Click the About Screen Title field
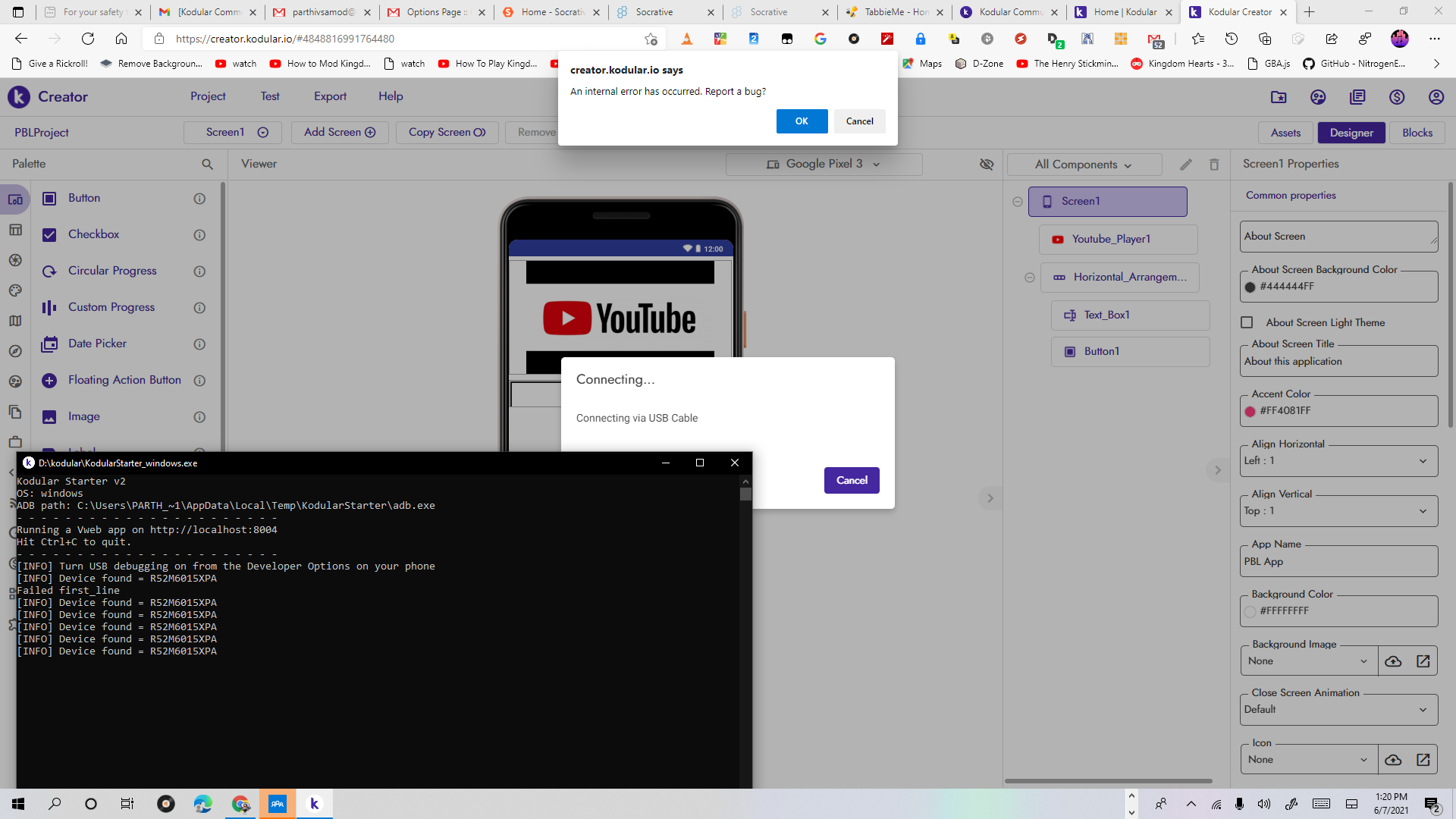1456x819 pixels. click(x=1338, y=362)
